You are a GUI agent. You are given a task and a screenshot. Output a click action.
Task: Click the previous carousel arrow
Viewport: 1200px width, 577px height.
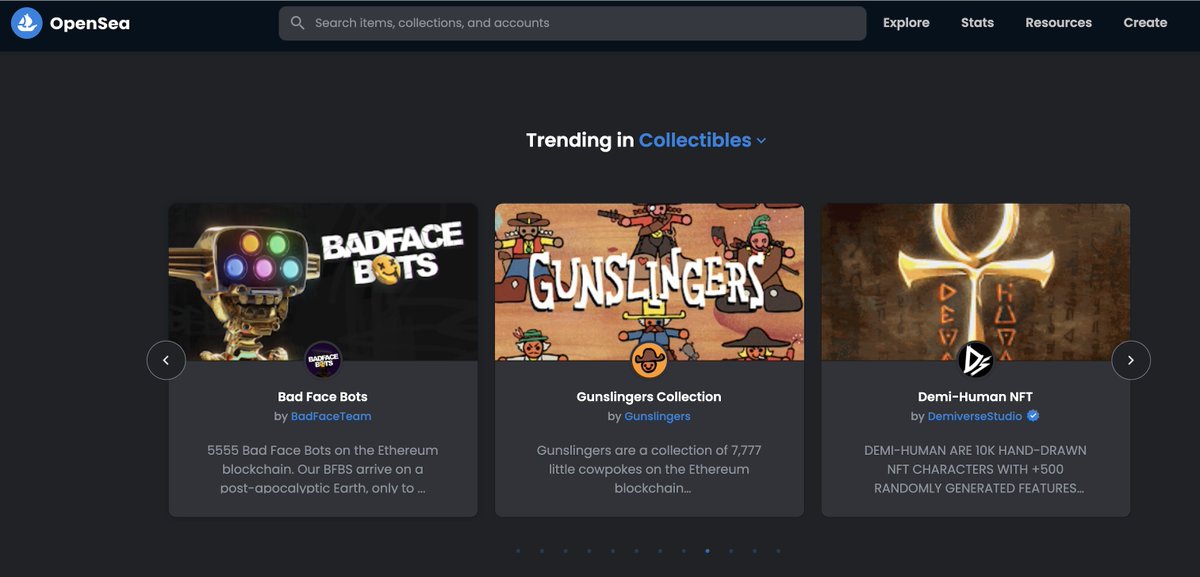point(166,359)
